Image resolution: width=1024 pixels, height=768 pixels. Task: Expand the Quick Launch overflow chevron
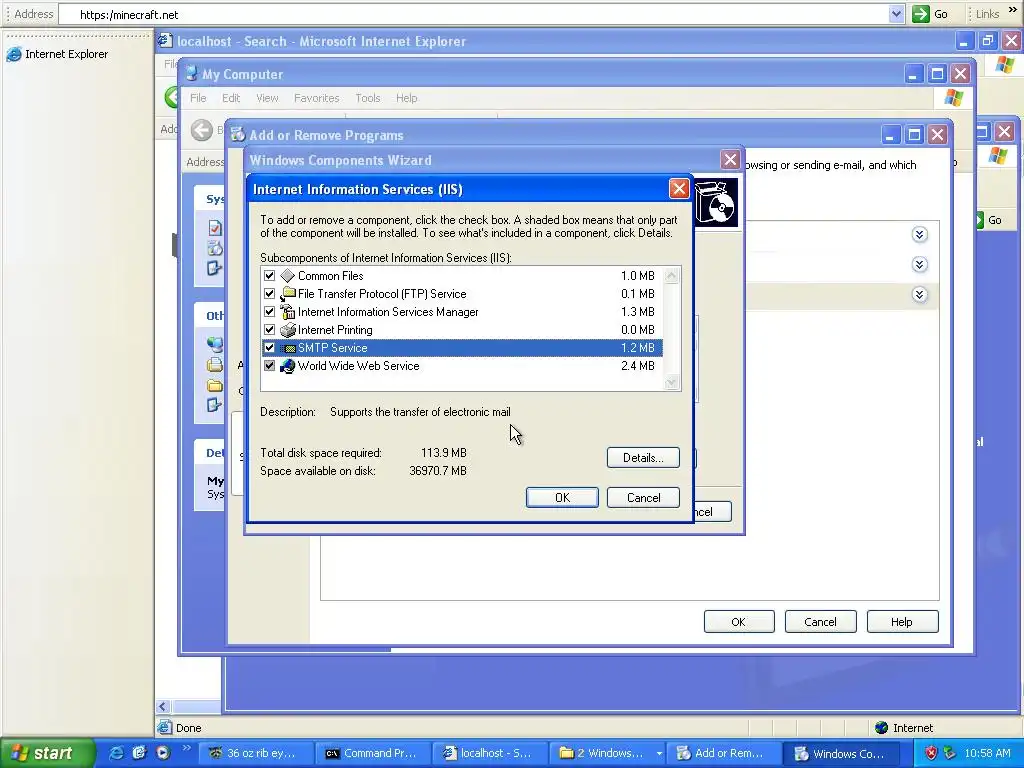tap(186, 748)
